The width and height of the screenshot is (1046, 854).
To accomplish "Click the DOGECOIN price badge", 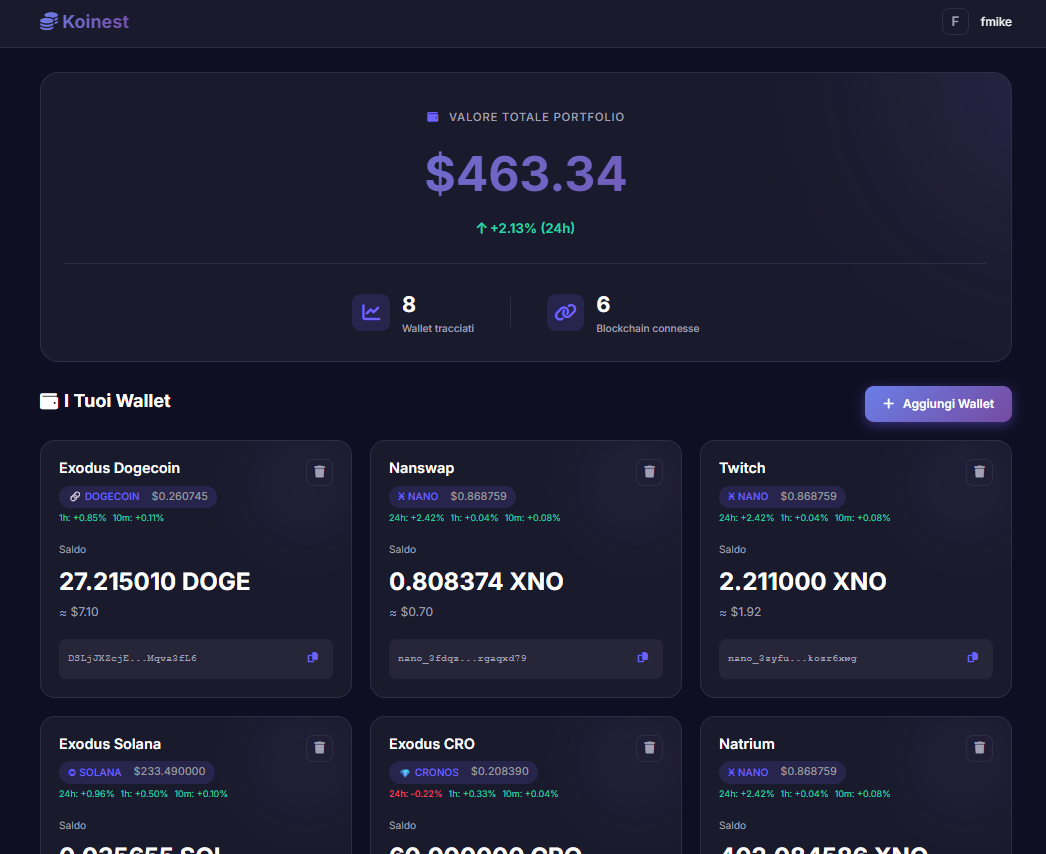I will tap(137, 496).
